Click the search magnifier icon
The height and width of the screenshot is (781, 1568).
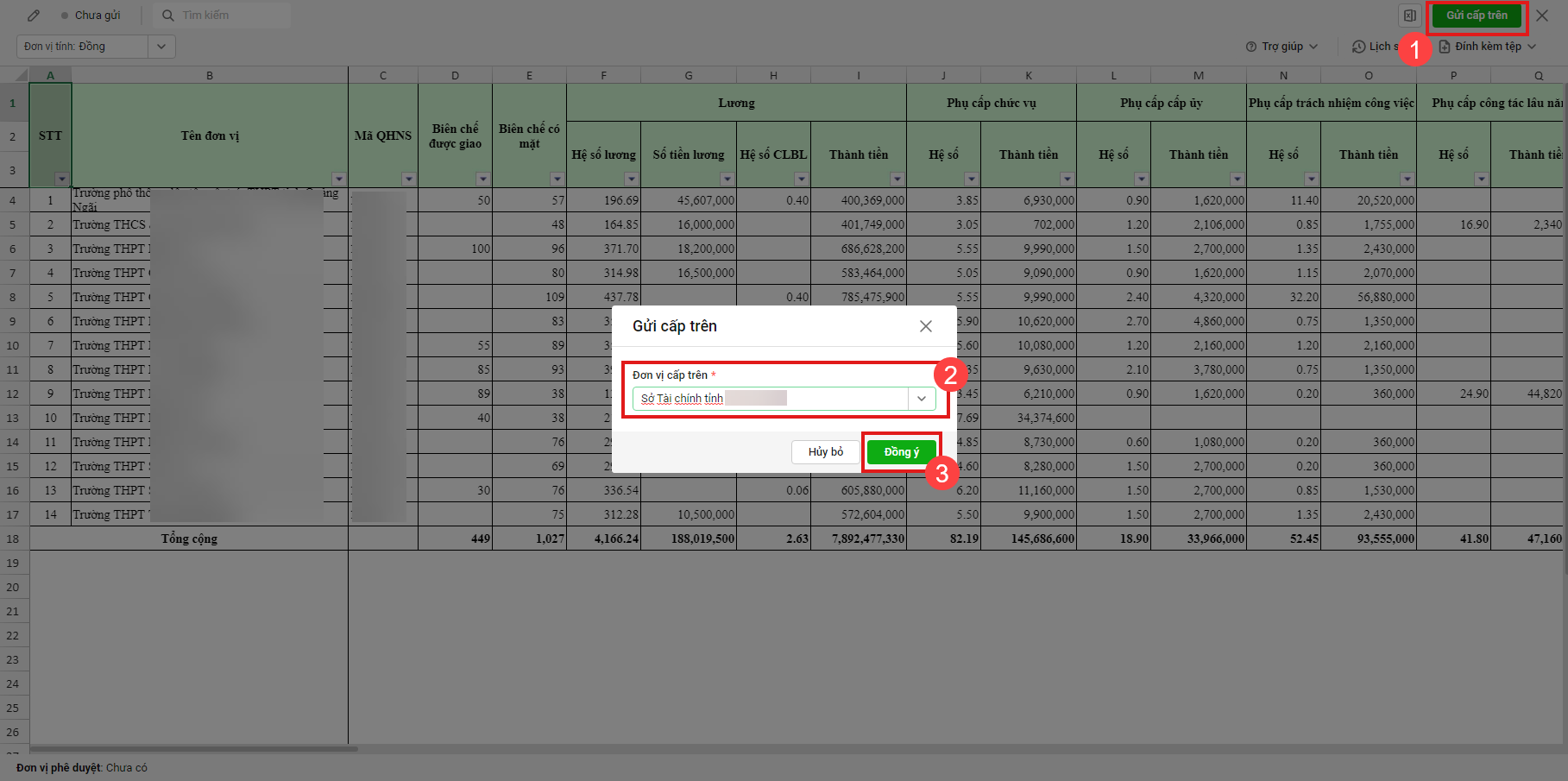click(168, 16)
